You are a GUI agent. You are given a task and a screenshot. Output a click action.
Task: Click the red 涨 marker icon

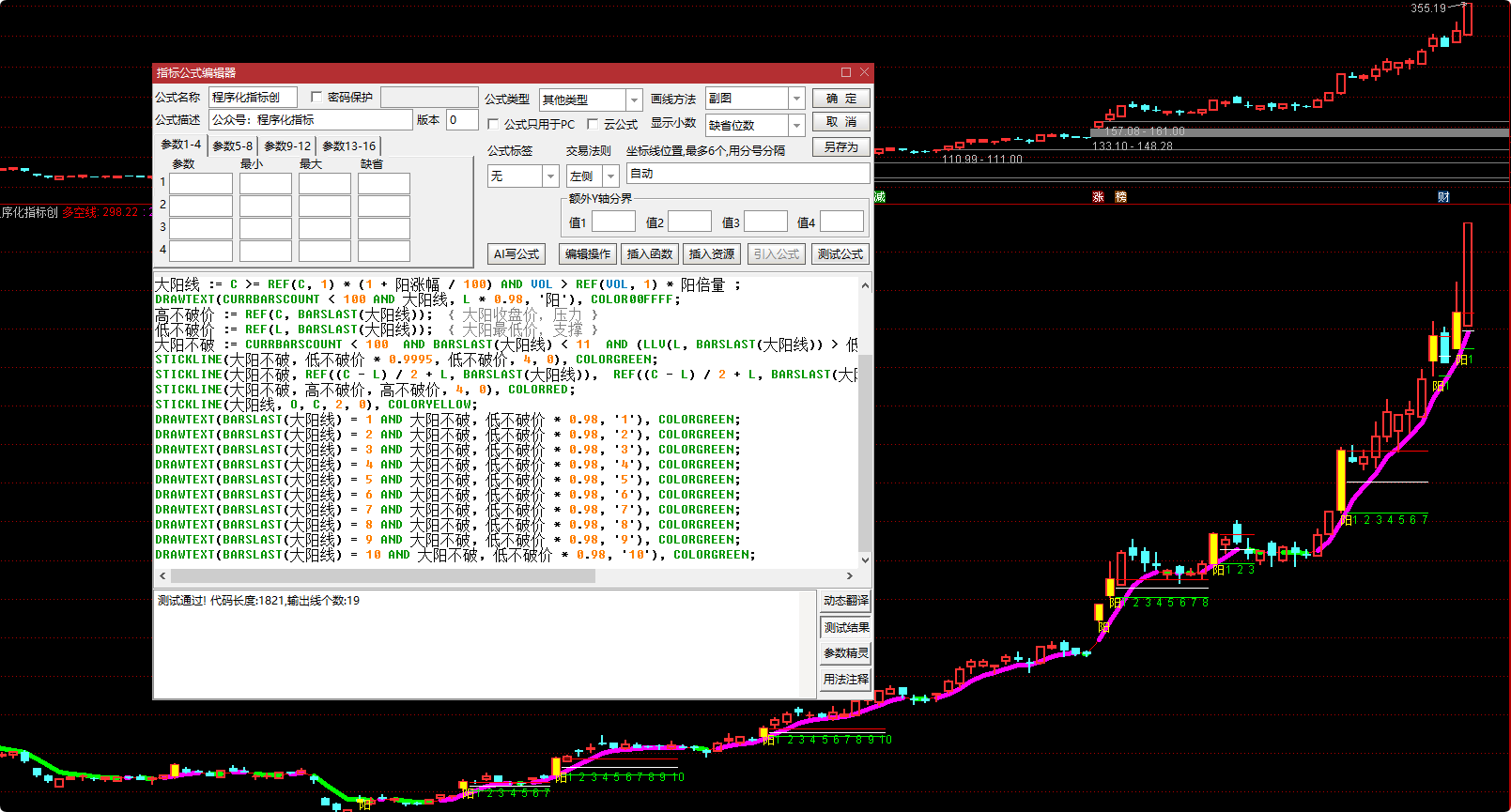1098,197
